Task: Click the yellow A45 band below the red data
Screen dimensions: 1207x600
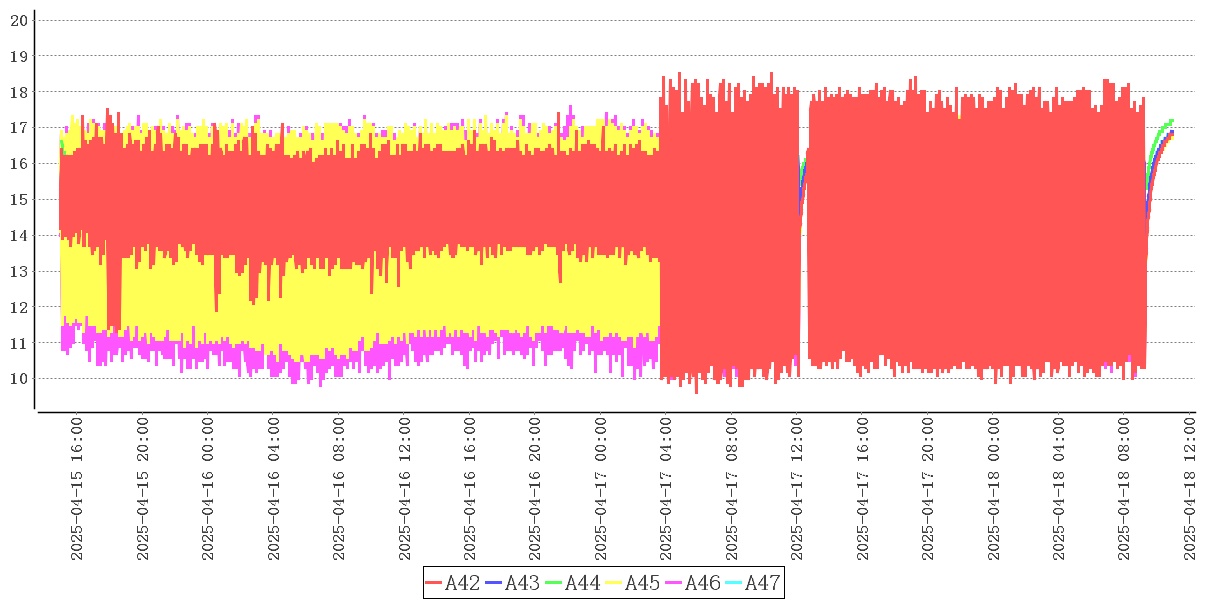Action: [400, 300]
